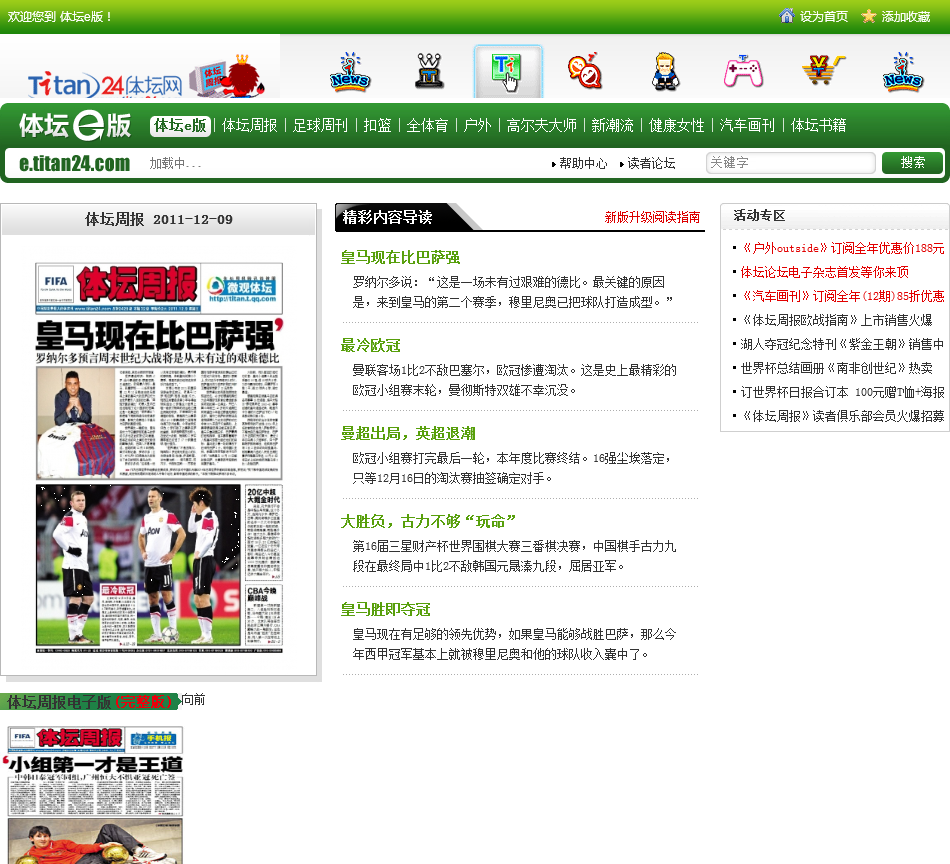Open the 高尔夫大师 menu item
950x864 pixels.
[x=542, y=125]
